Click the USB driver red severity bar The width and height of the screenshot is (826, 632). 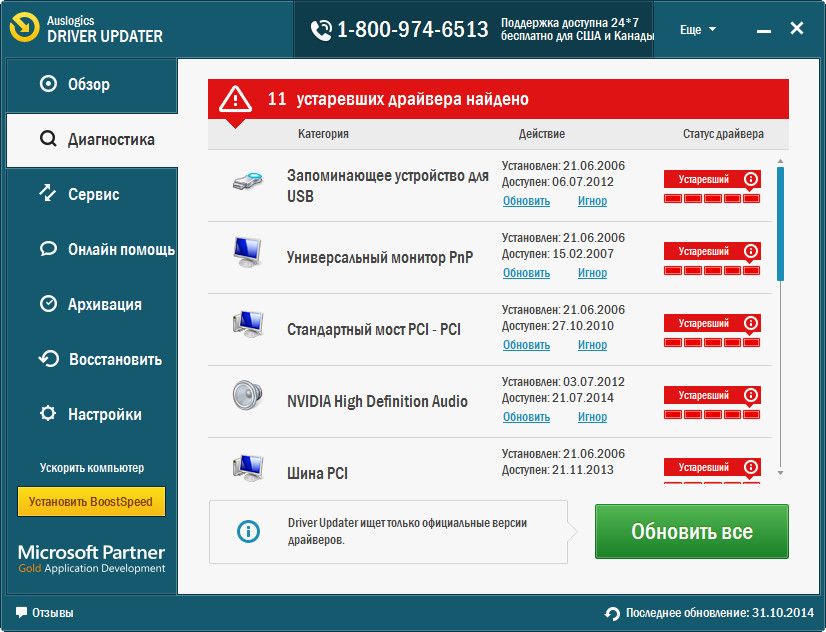coord(712,199)
